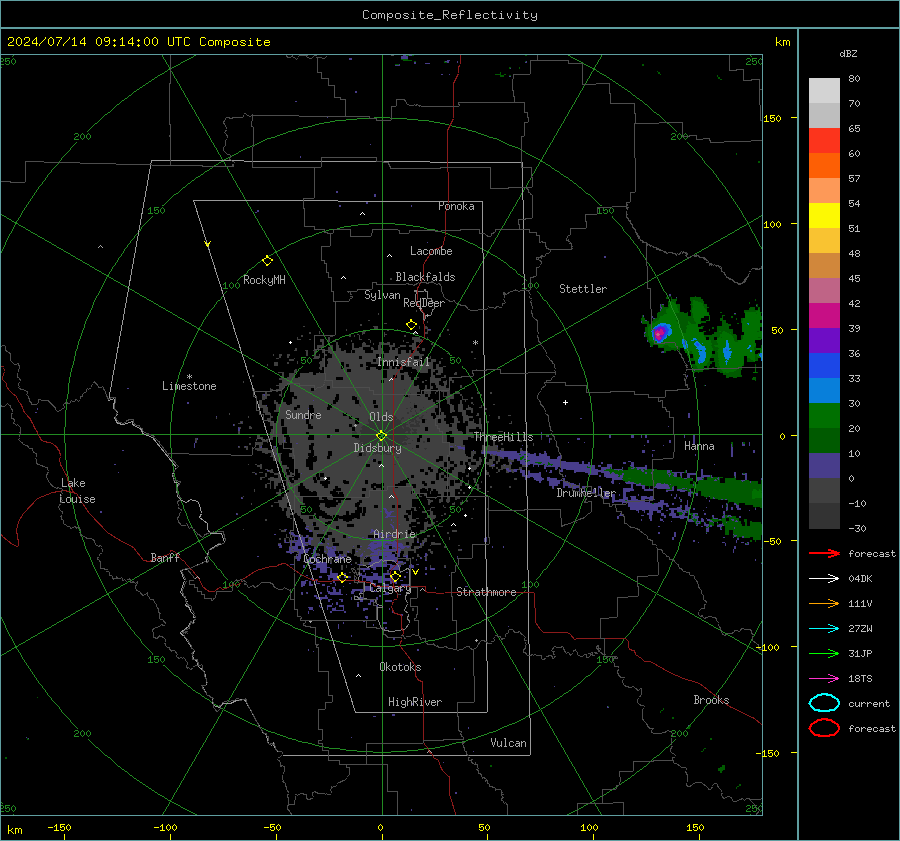Click the Lake Louise label
Image resolution: width=900 pixels, height=841 pixels.
pos(77,491)
